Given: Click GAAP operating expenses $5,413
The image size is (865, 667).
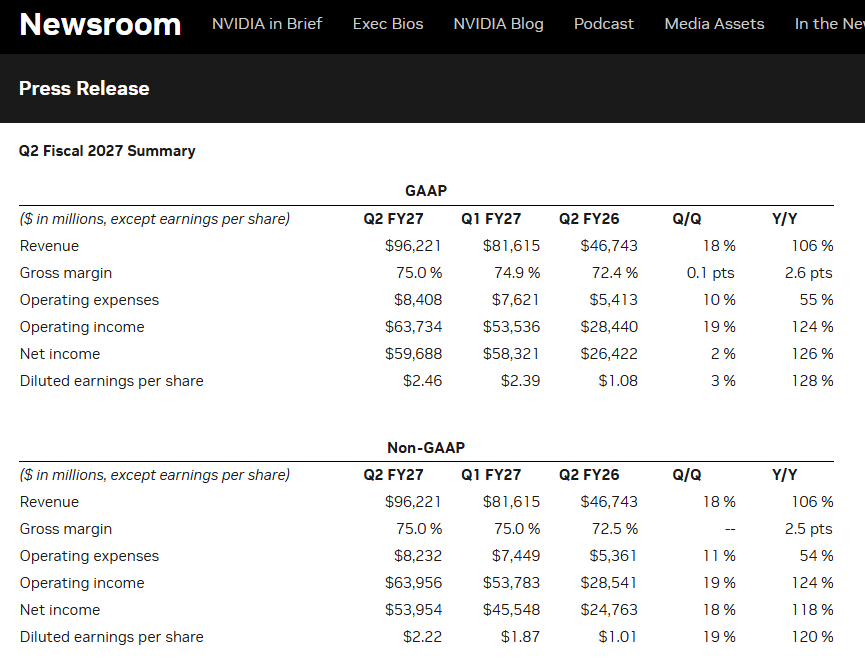Looking at the screenshot, I should click(x=613, y=300).
